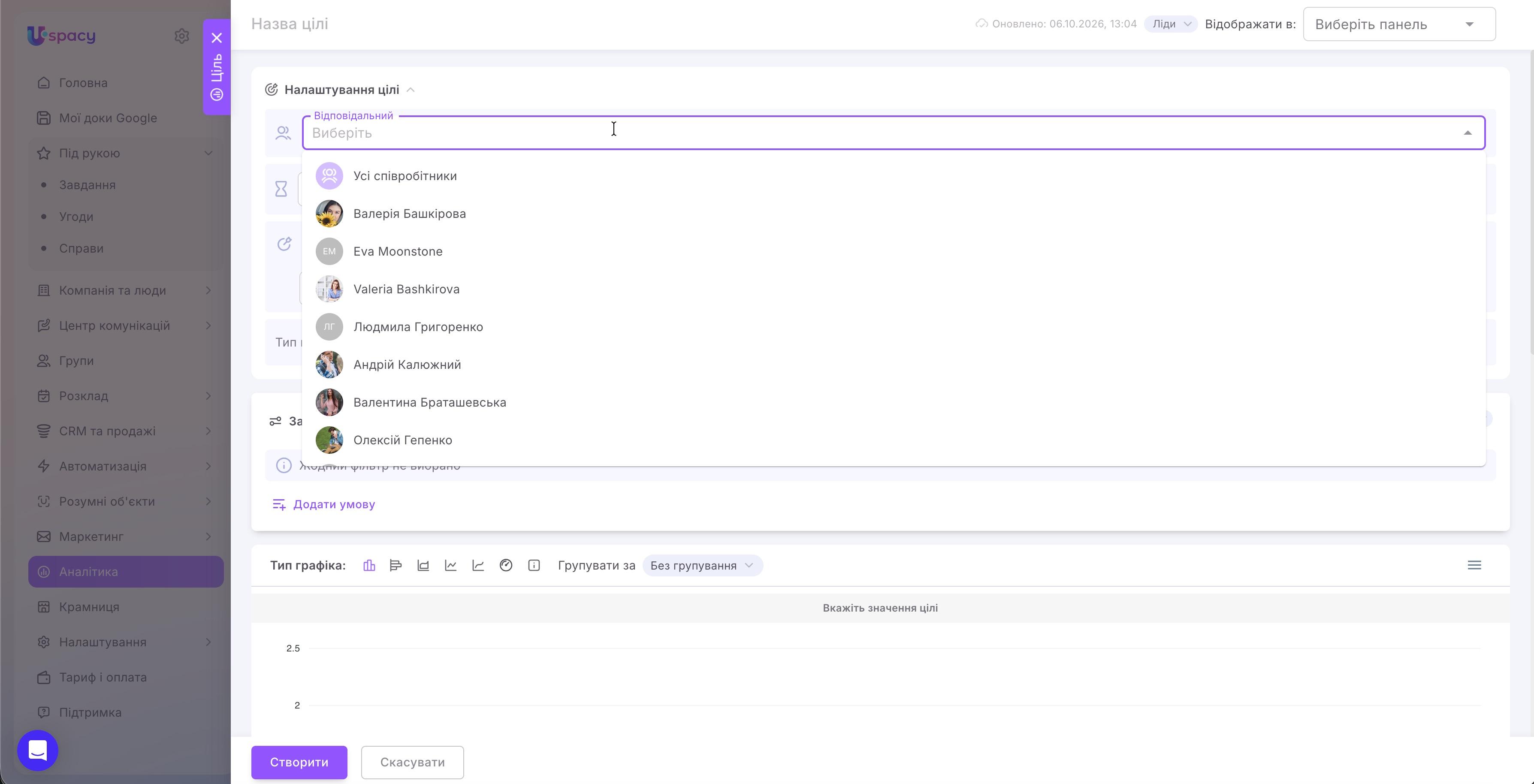Image resolution: width=1534 pixels, height=784 pixels.
Task: Open Головна in sidebar
Action: point(126,83)
